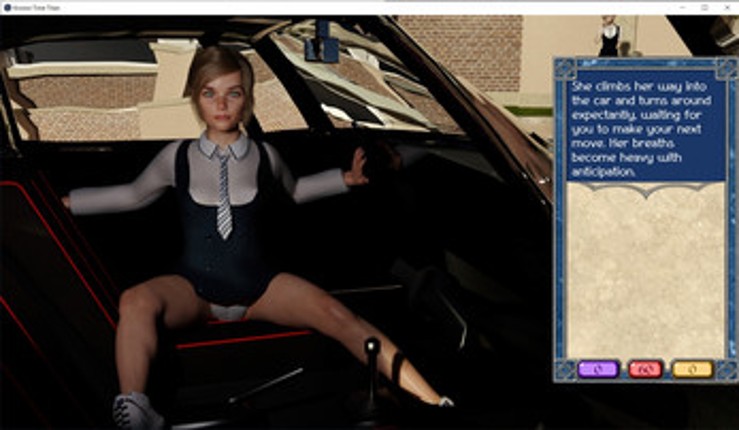The image size is (739, 430).
Task: Click the empty parchment area below narration
Action: (647, 270)
